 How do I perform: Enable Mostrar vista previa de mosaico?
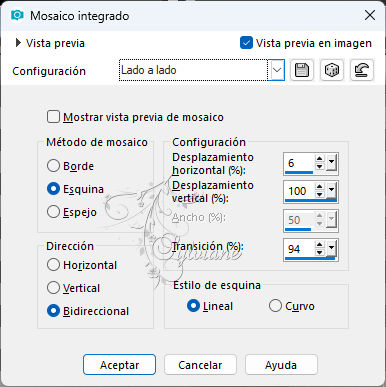pos(53,117)
